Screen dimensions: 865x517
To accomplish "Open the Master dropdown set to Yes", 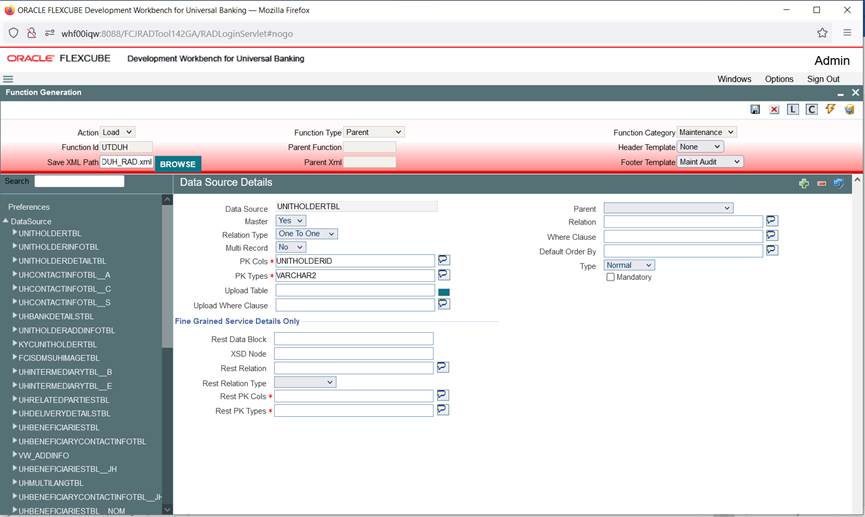I will tap(290, 221).
